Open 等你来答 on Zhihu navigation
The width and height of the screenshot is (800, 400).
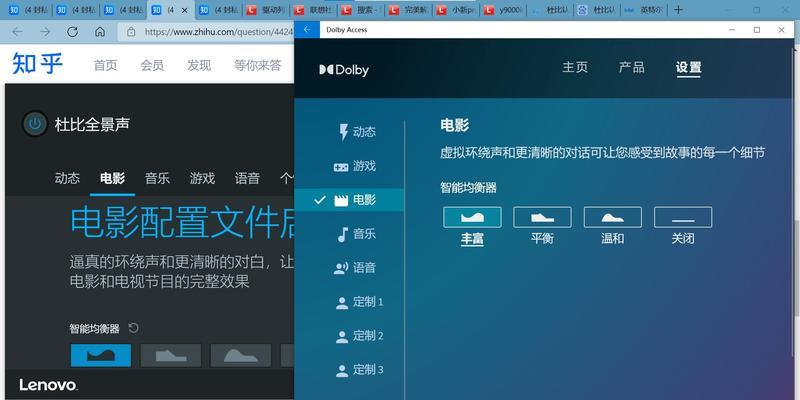click(x=258, y=65)
